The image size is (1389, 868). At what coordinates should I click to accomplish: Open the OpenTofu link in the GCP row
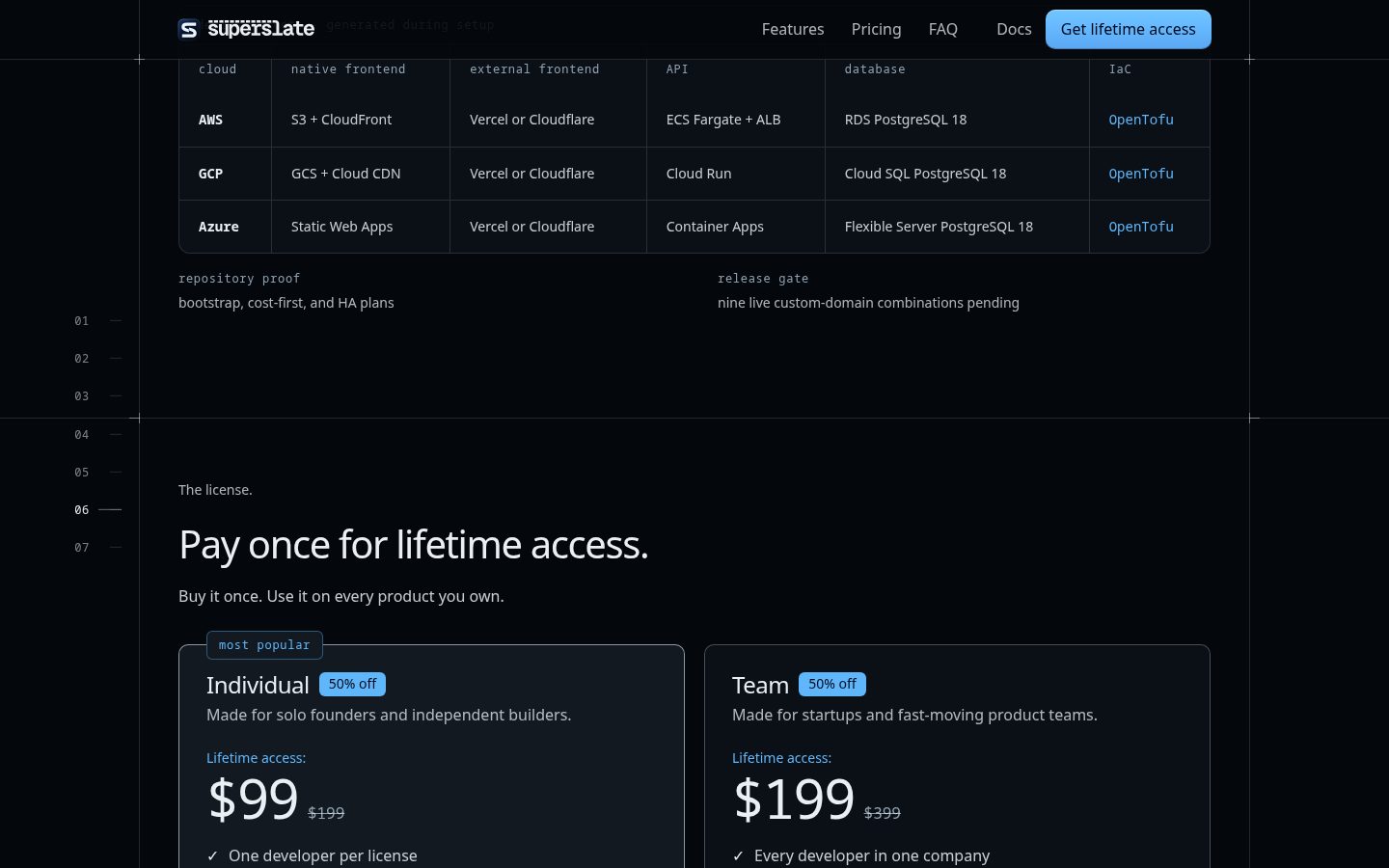click(1141, 174)
